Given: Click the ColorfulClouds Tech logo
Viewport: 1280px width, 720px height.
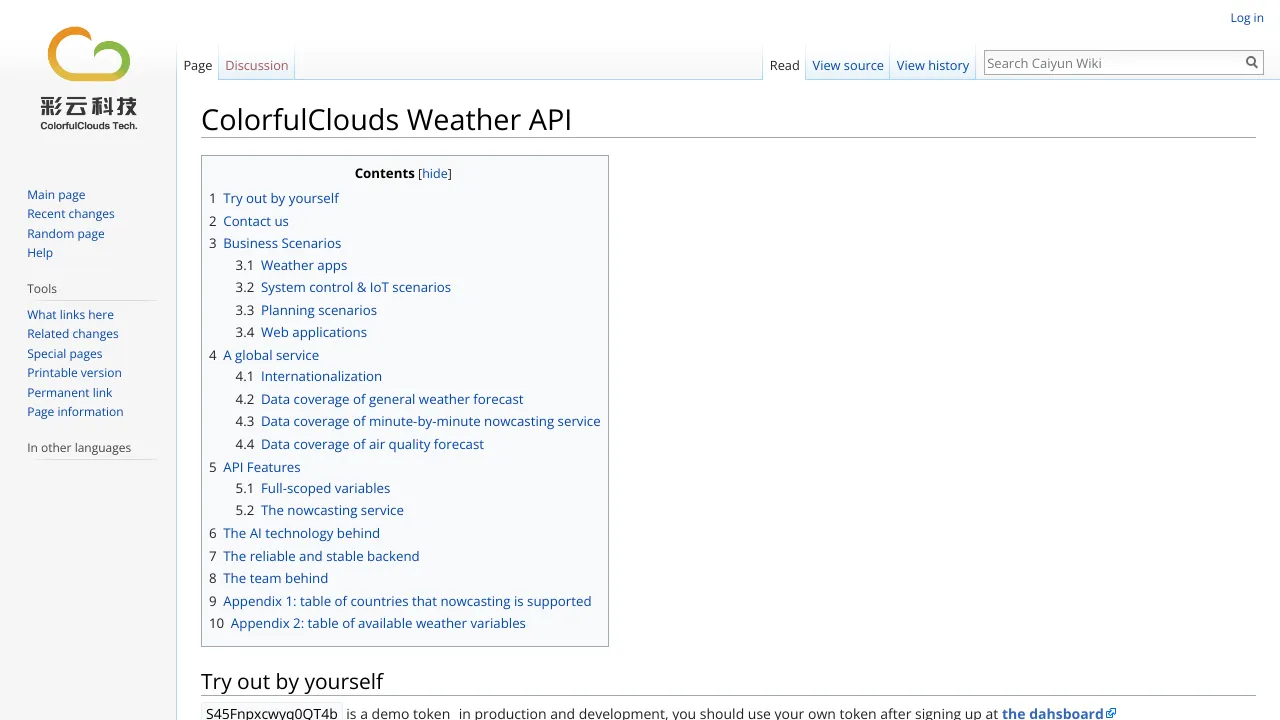Looking at the screenshot, I should tap(89, 78).
